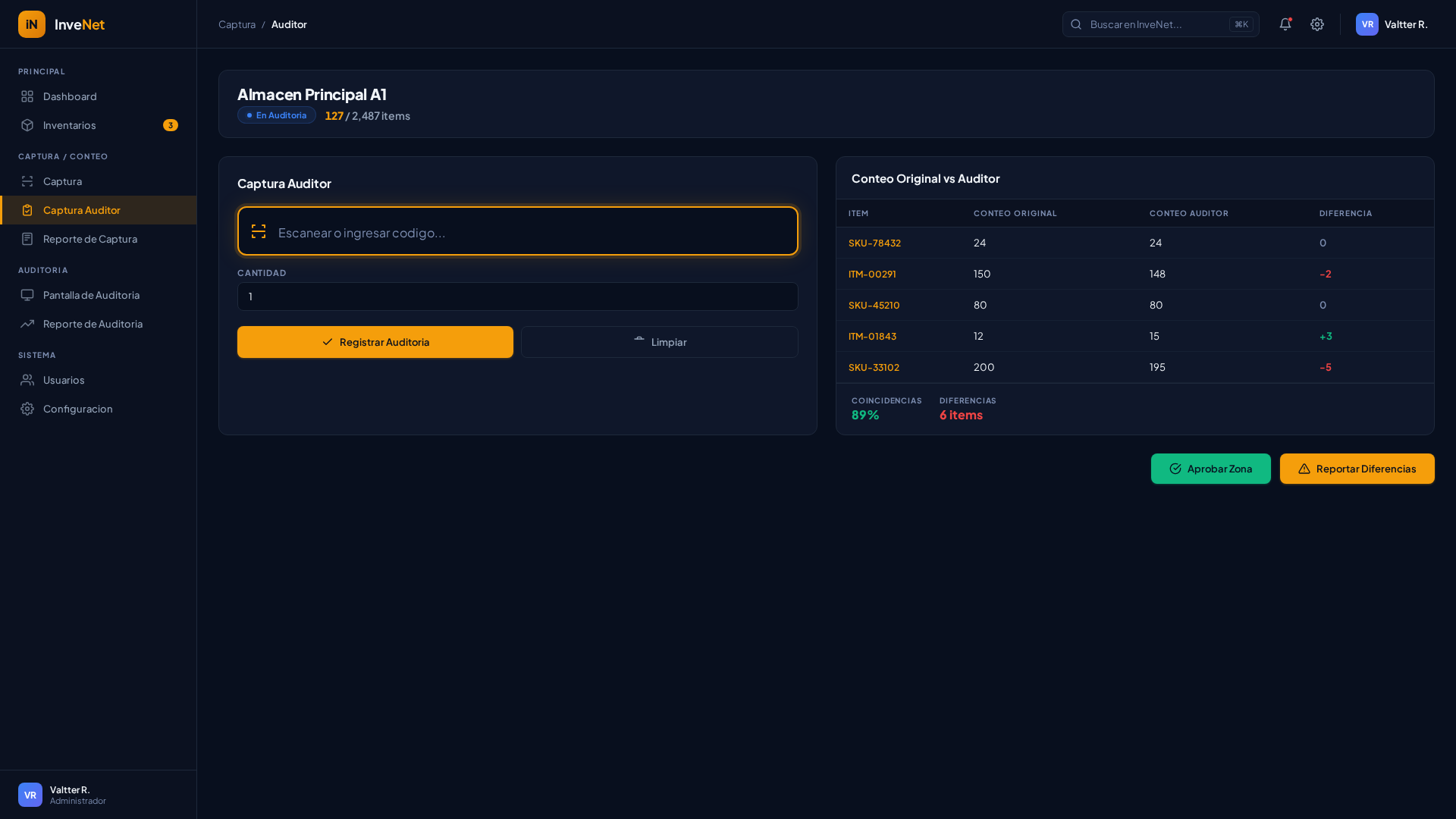Click the Limpiar button
Screen dimensions: 1456x819
[659, 342]
